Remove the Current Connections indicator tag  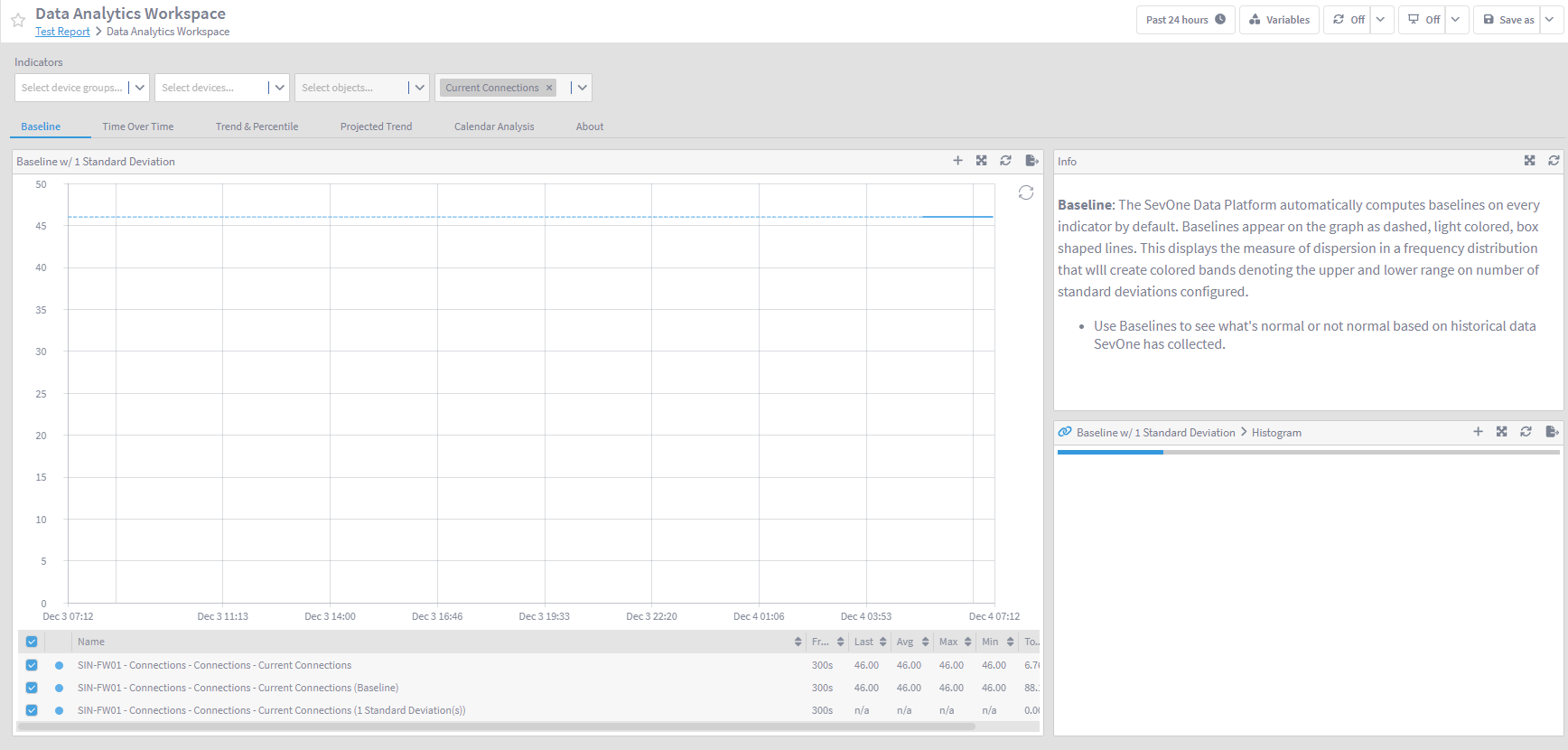click(549, 88)
